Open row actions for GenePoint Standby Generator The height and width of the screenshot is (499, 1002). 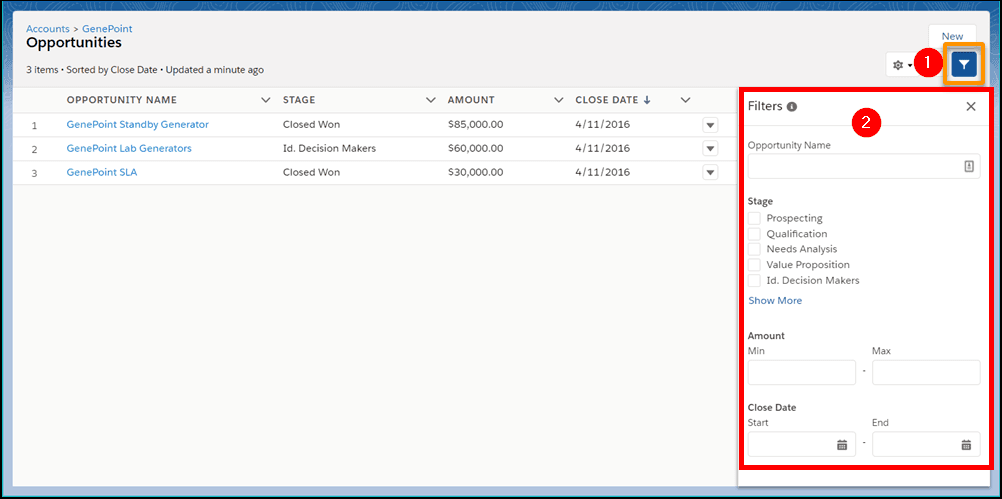click(710, 125)
